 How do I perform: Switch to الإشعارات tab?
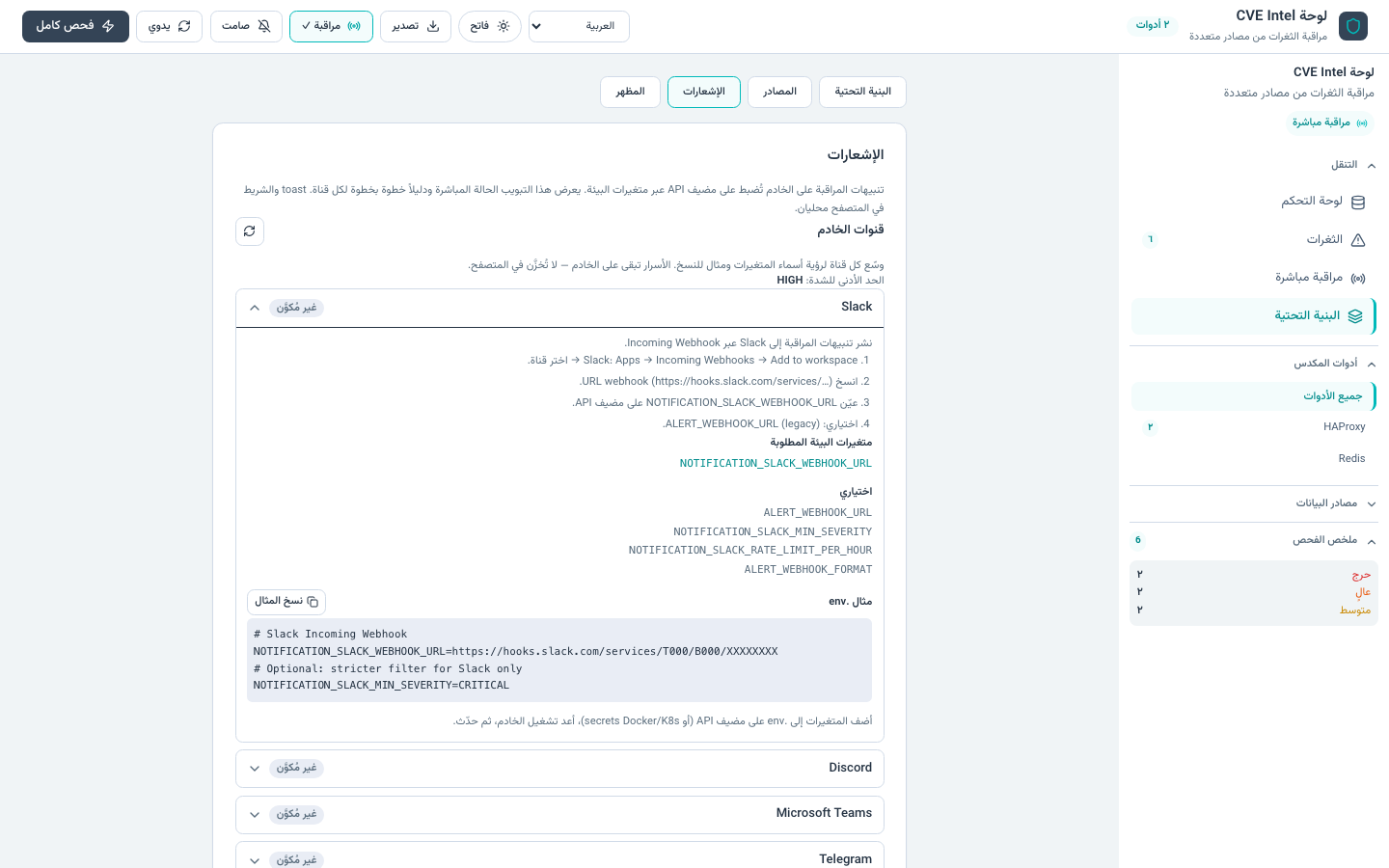704,92
